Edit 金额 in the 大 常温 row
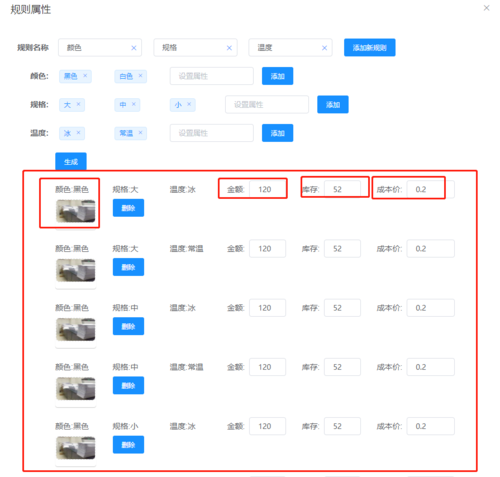The height and width of the screenshot is (477, 500). (x=267, y=249)
